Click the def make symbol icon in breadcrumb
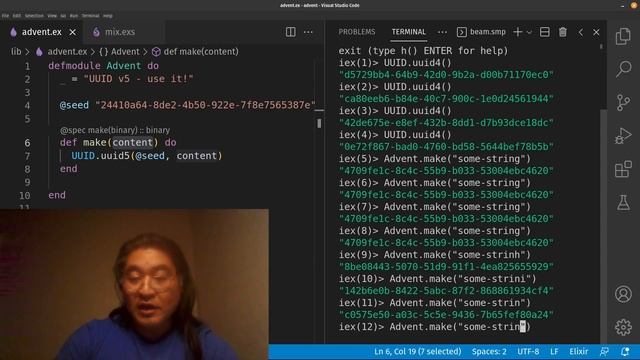The width and height of the screenshot is (640, 360). pyautogui.click(x=156, y=52)
